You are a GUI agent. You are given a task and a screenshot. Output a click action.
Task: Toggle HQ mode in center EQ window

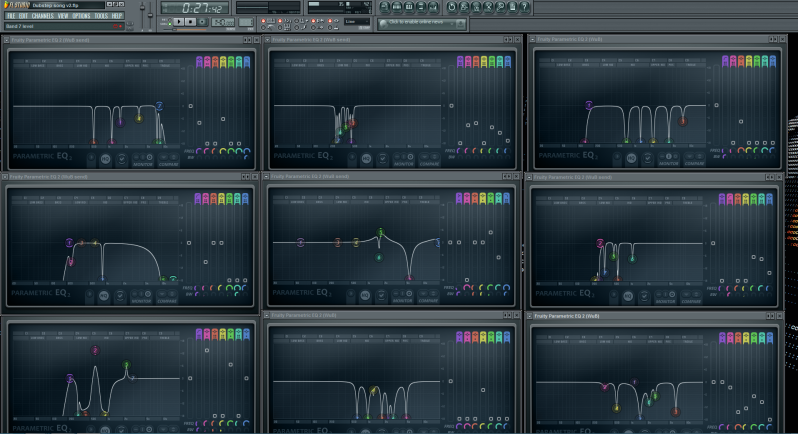point(365,295)
